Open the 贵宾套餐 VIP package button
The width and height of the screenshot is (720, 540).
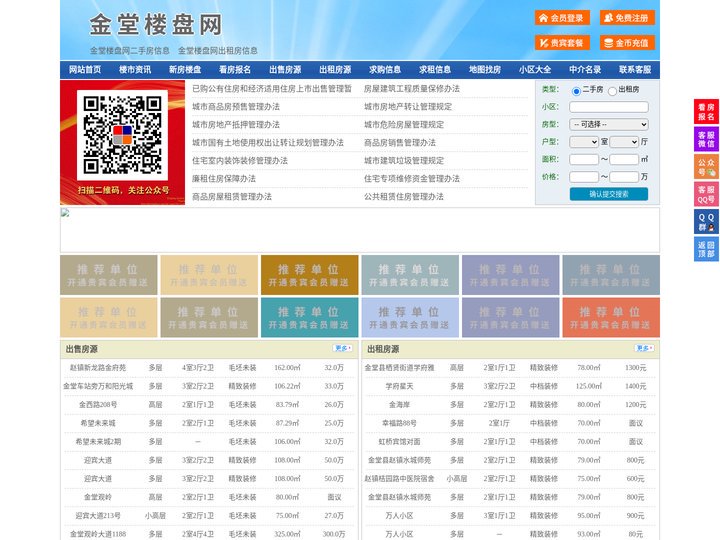(562, 43)
